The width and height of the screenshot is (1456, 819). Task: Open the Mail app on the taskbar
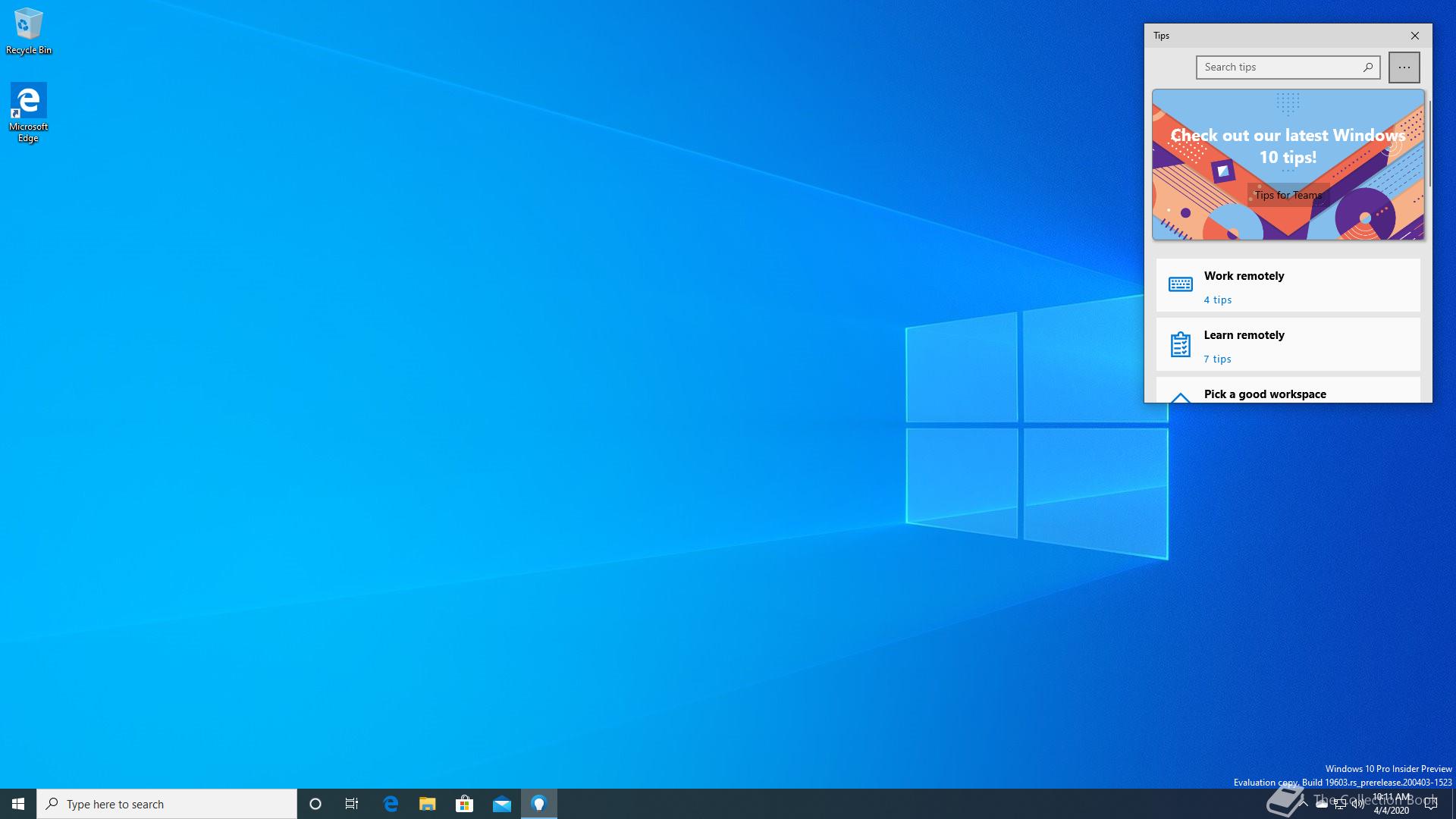[x=502, y=804]
